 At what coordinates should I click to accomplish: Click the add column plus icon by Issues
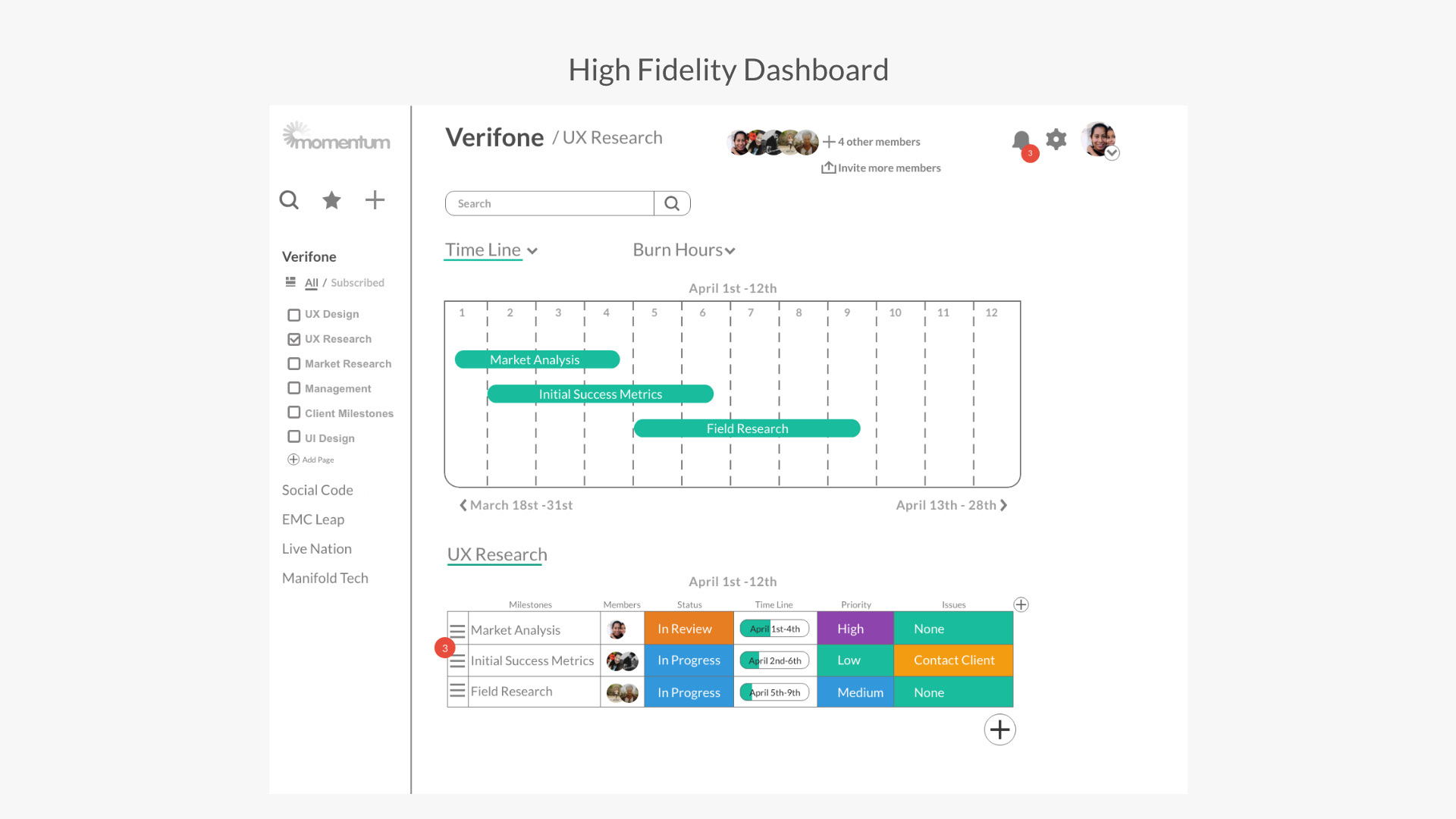pyautogui.click(x=1021, y=604)
